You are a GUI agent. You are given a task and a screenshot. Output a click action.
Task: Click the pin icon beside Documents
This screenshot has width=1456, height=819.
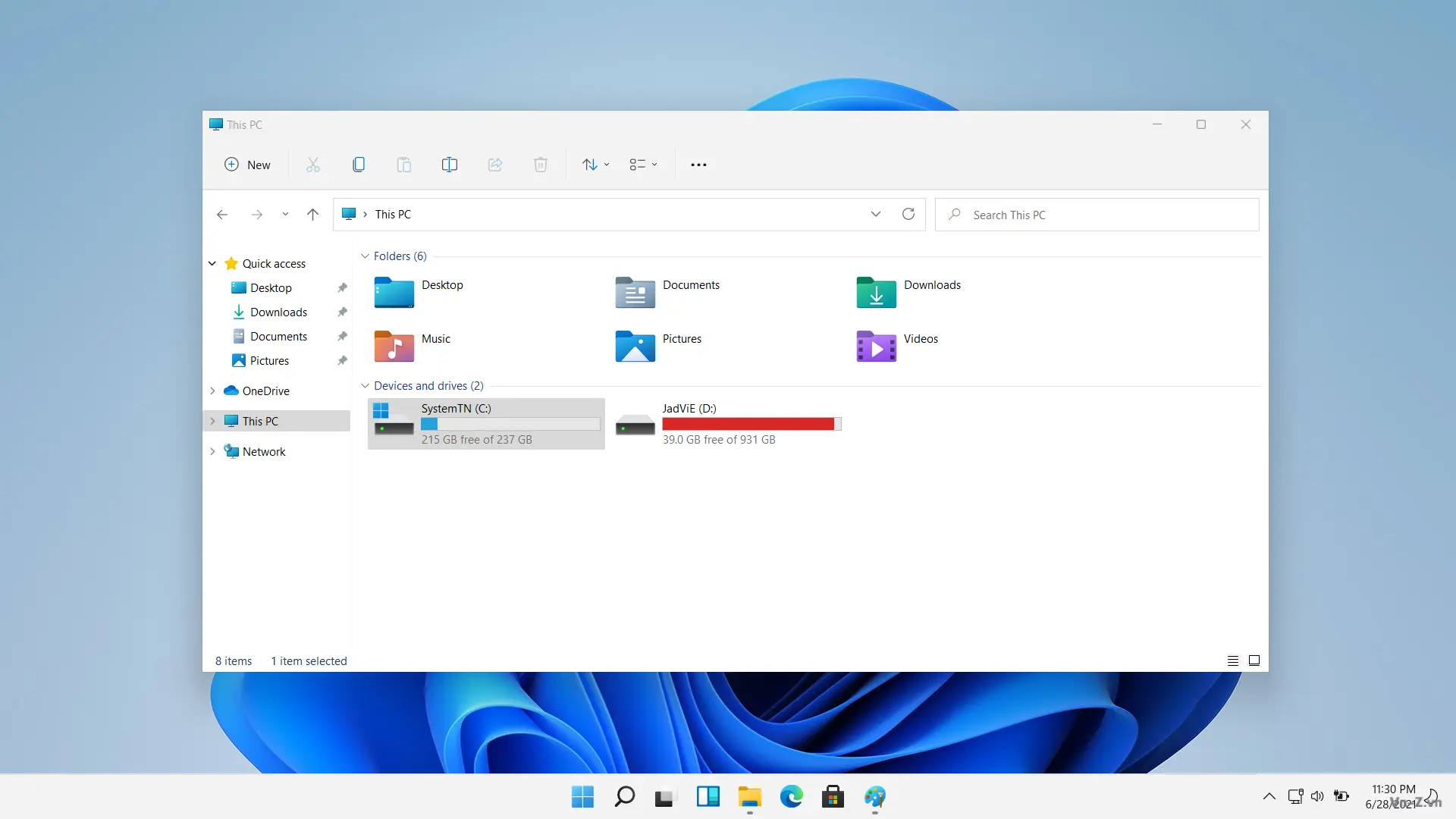tap(342, 337)
